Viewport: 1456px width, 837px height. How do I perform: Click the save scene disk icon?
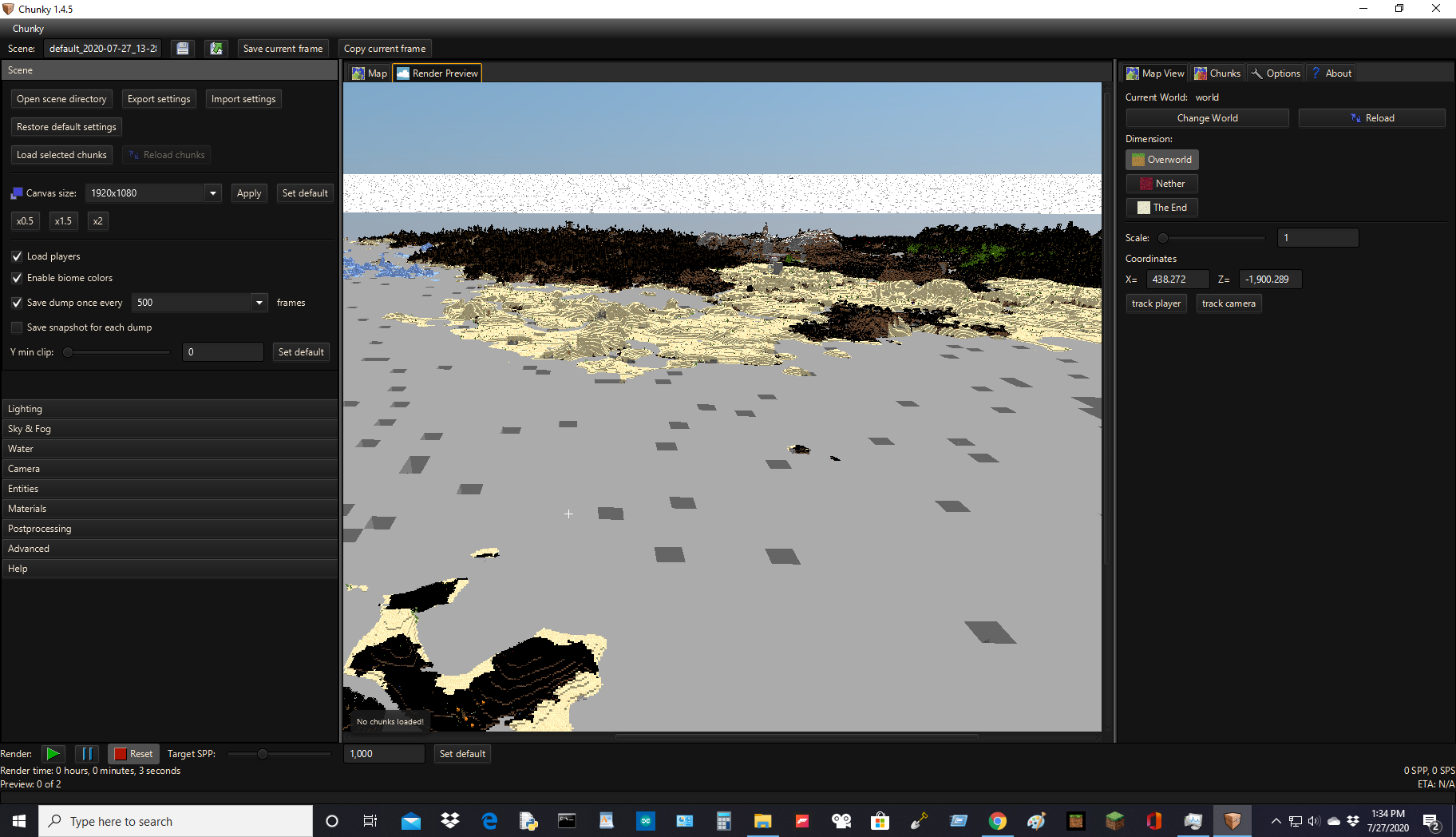(182, 48)
